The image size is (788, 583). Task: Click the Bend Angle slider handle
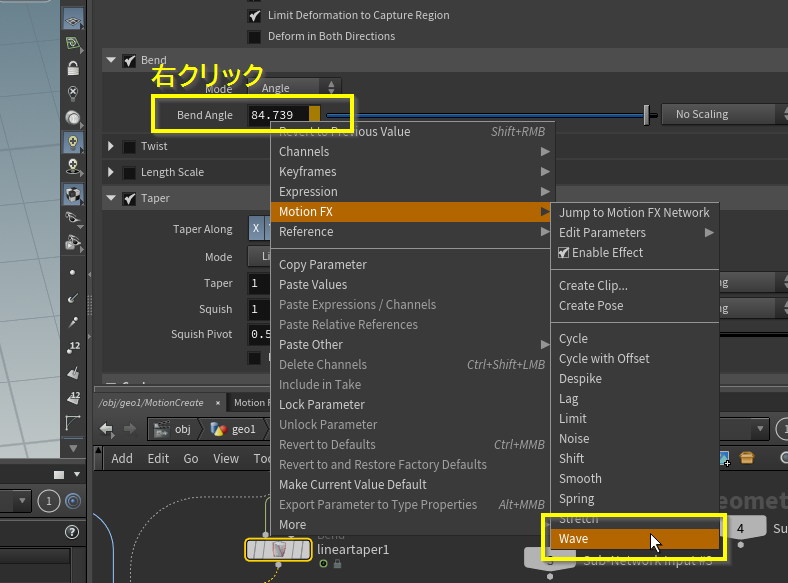[646, 115]
